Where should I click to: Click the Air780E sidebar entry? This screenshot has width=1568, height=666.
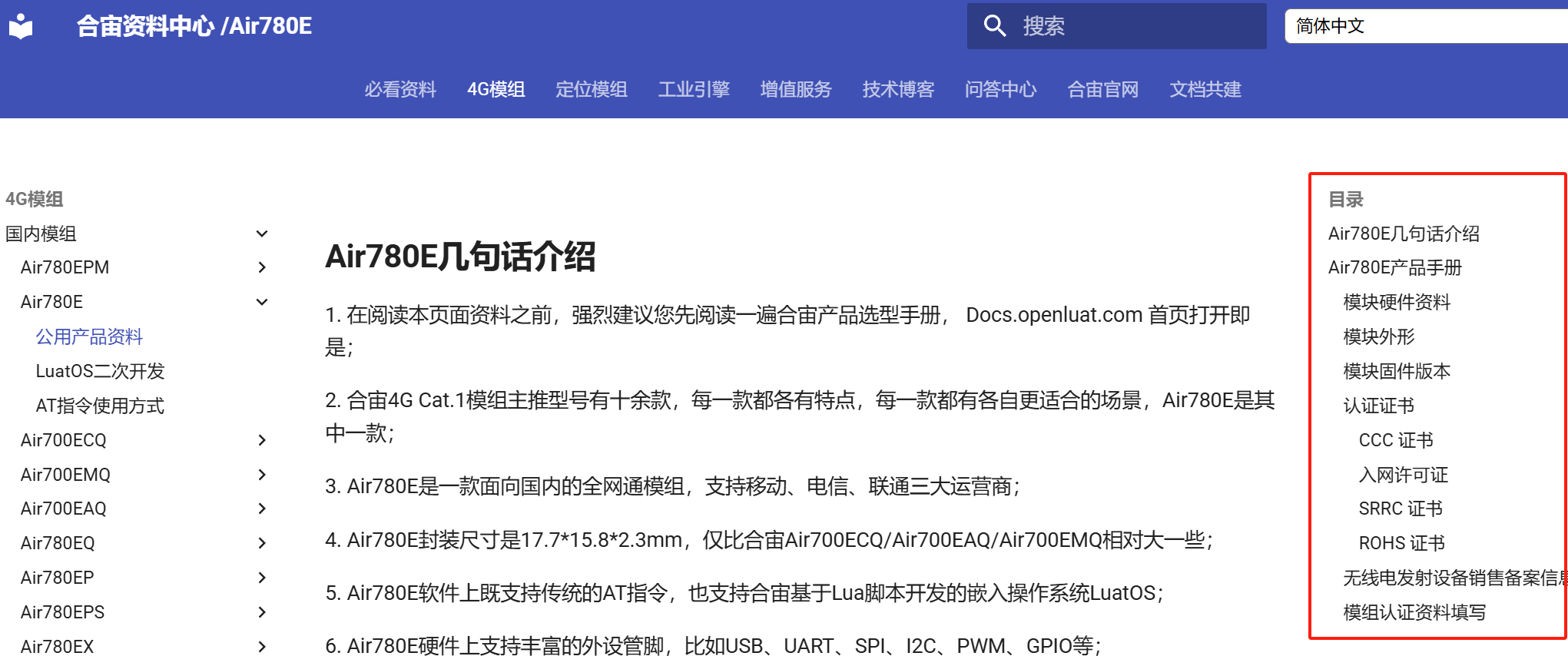pyautogui.click(x=51, y=302)
